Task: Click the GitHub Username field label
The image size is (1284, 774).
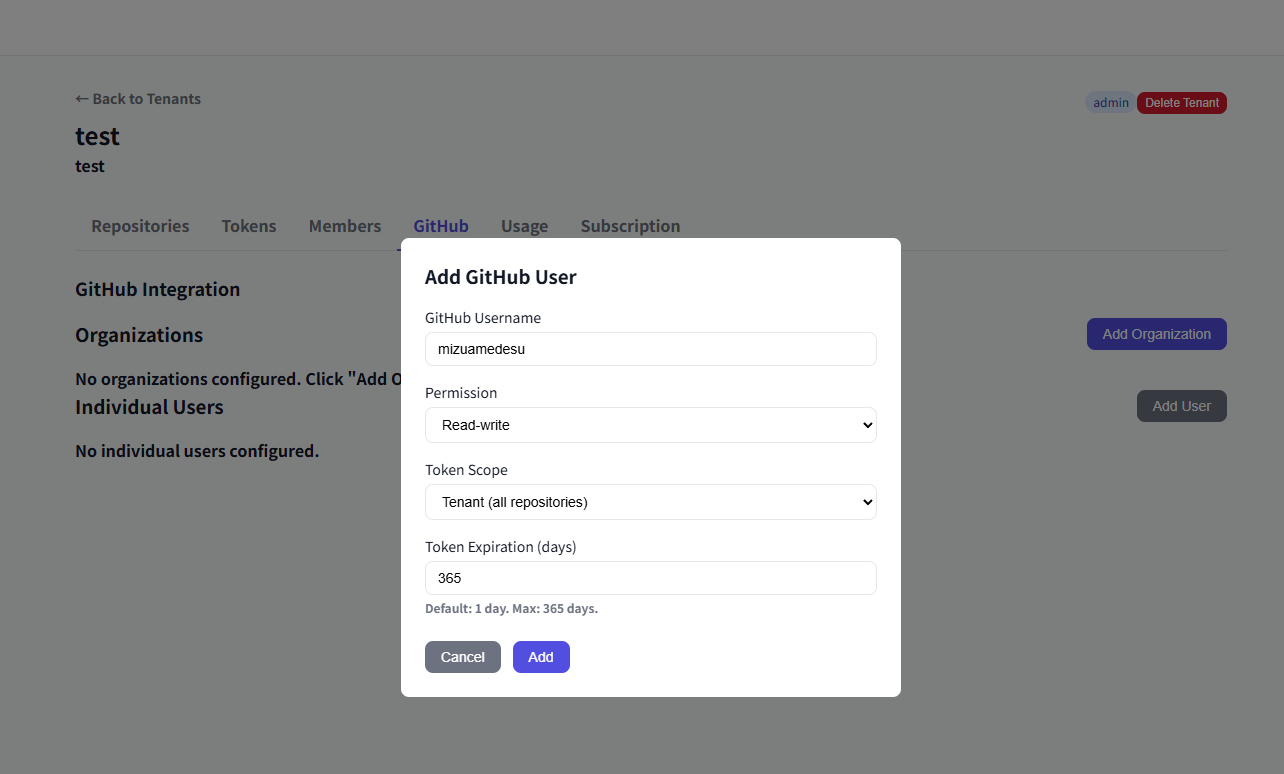Action: (483, 318)
